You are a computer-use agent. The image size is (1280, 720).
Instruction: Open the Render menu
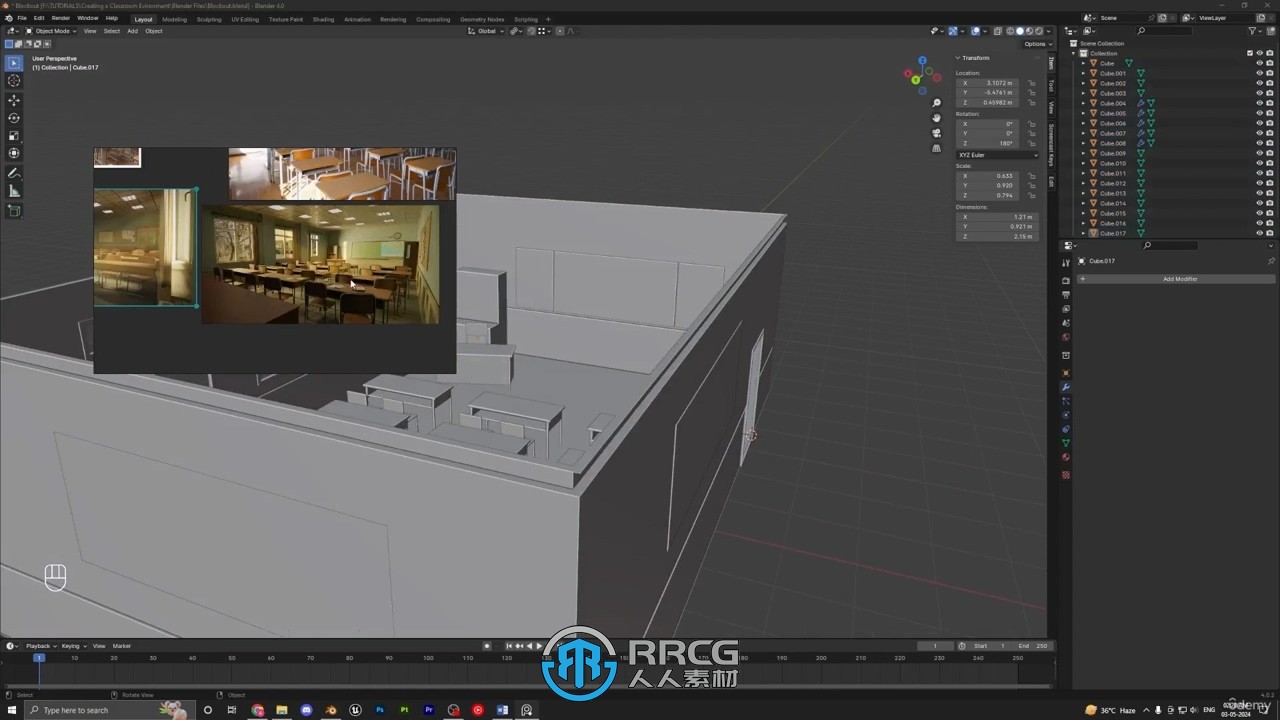click(x=61, y=18)
